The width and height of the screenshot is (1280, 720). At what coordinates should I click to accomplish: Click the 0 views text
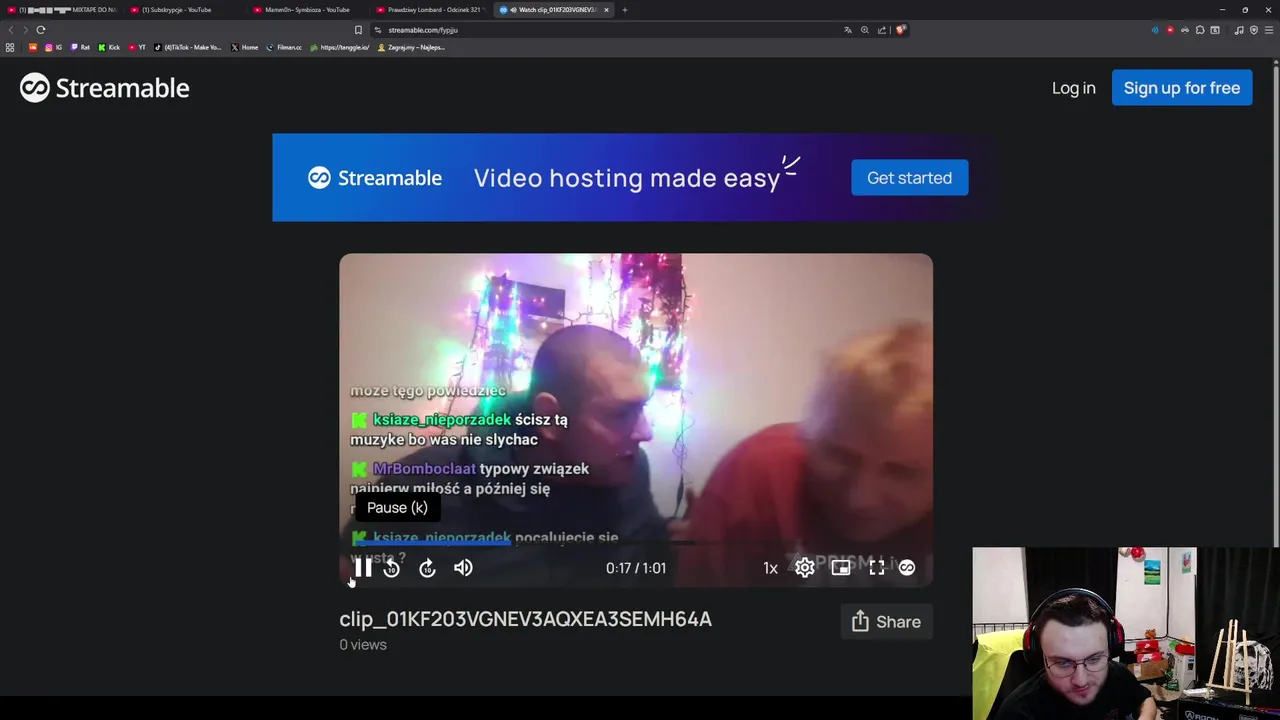point(363,645)
